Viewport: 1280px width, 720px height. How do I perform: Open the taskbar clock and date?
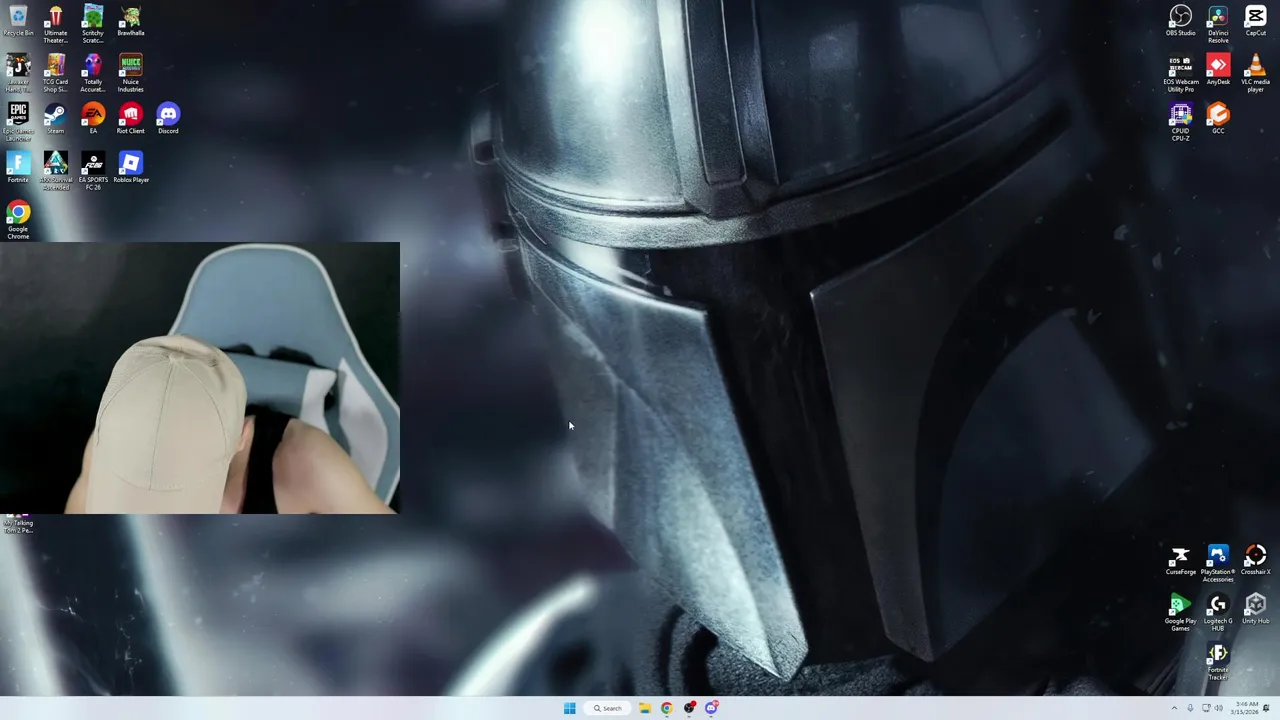(x=1246, y=708)
